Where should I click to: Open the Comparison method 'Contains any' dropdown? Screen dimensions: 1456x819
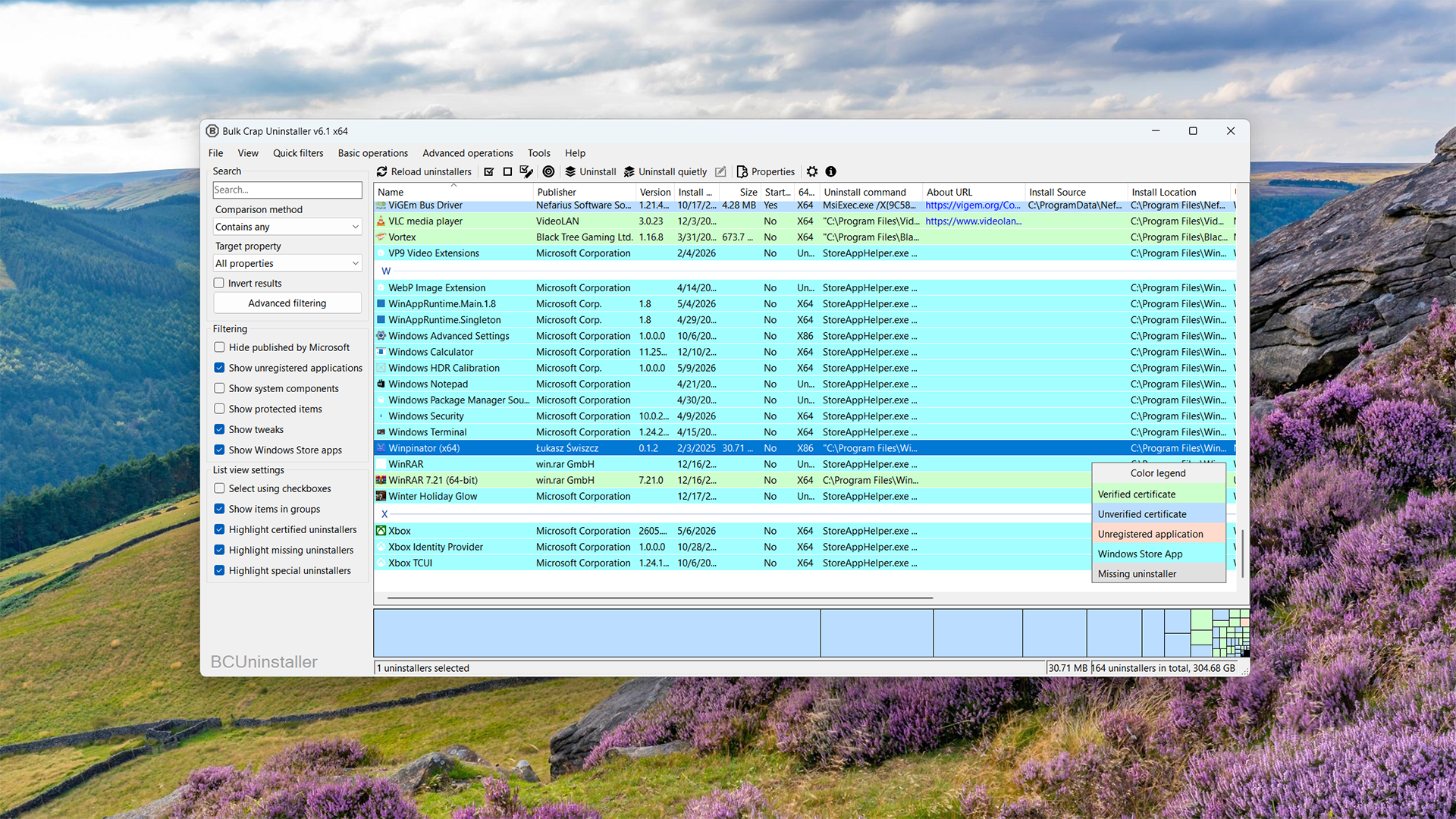pyautogui.click(x=287, y=227)
